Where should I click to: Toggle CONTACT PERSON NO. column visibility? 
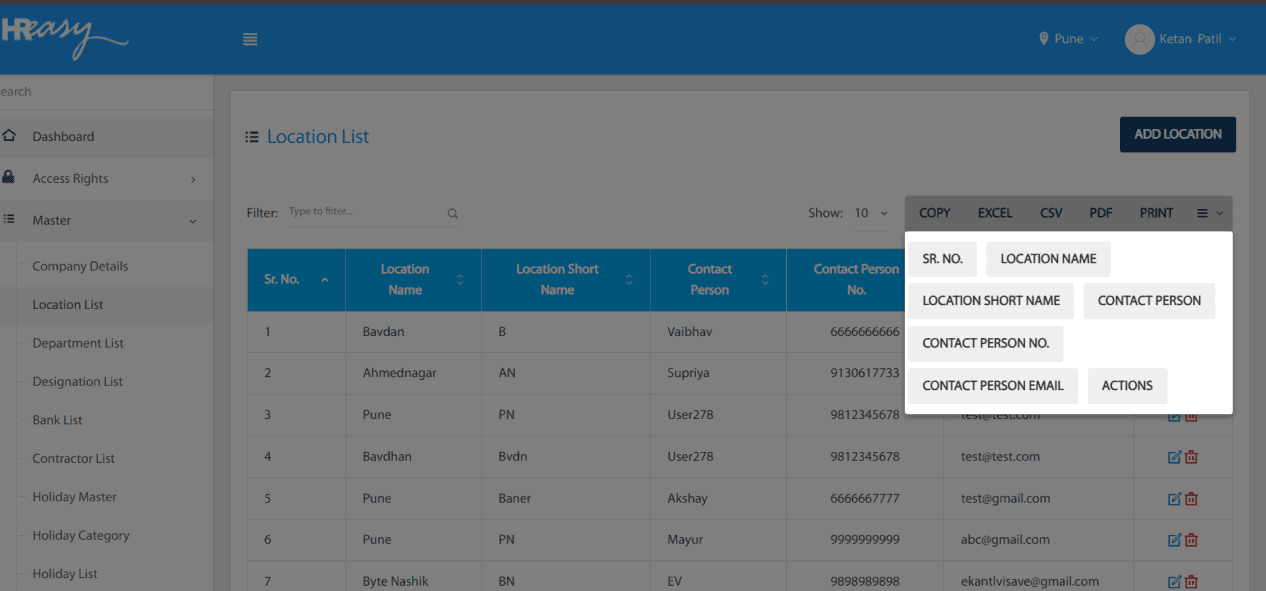click(985, 343)
